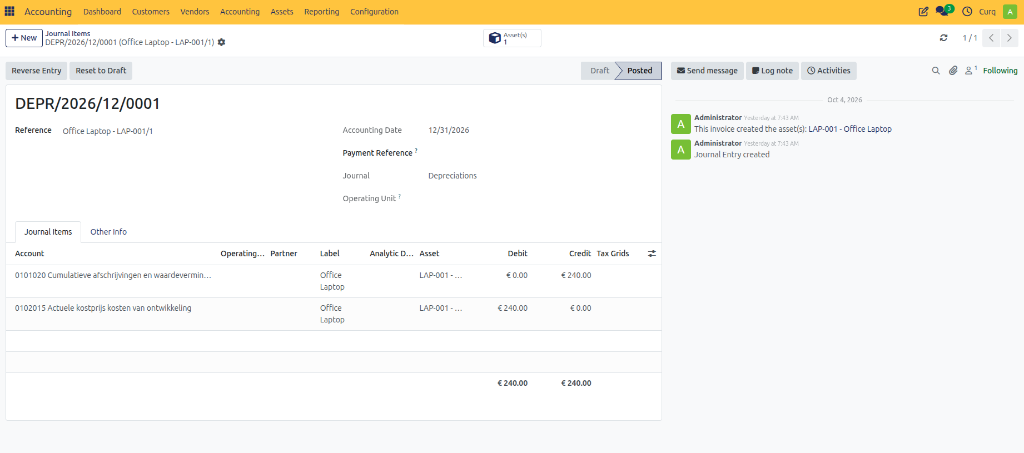
Task: Sort by the Account column header
Action: (x=29, y=253)
